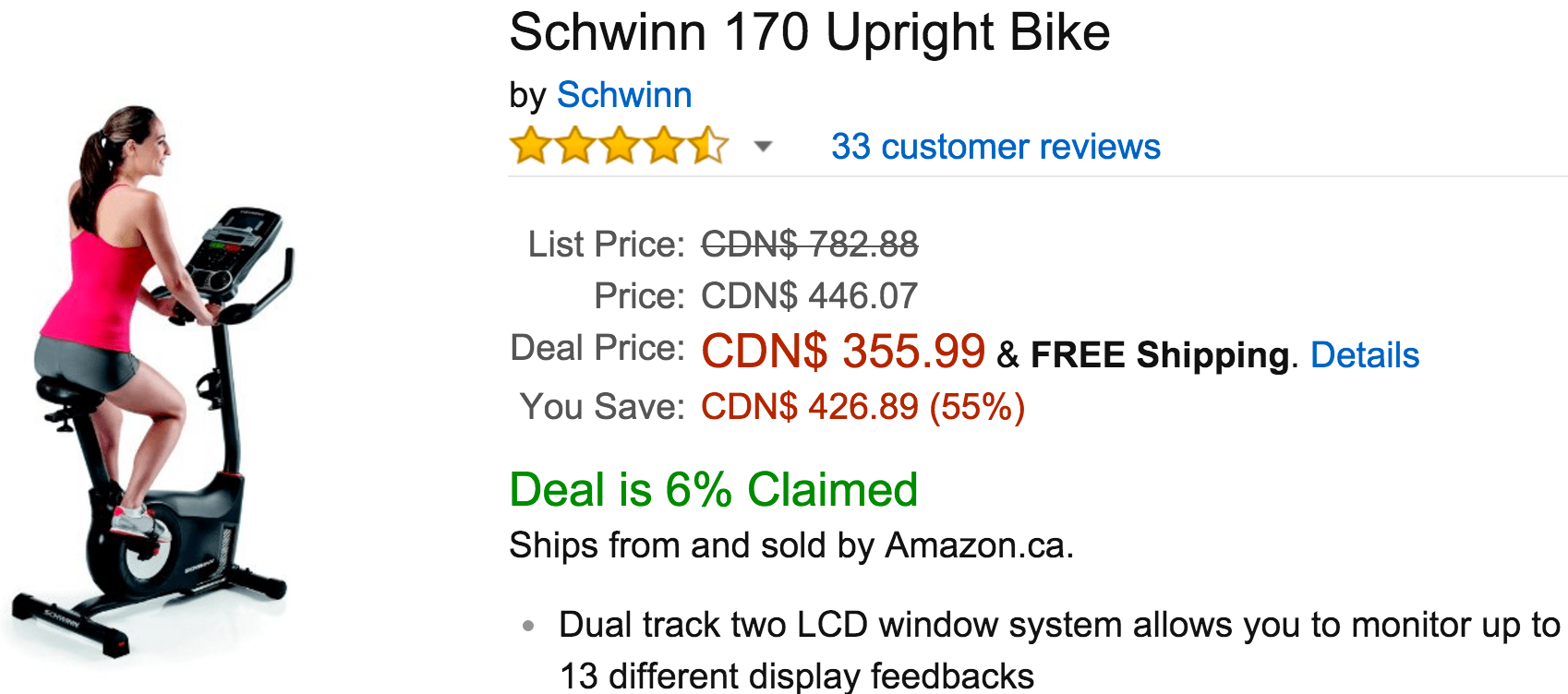Open the 33 customer reviews link
The width and height of the screenshot is (1568, 694).
pos(995,147)
